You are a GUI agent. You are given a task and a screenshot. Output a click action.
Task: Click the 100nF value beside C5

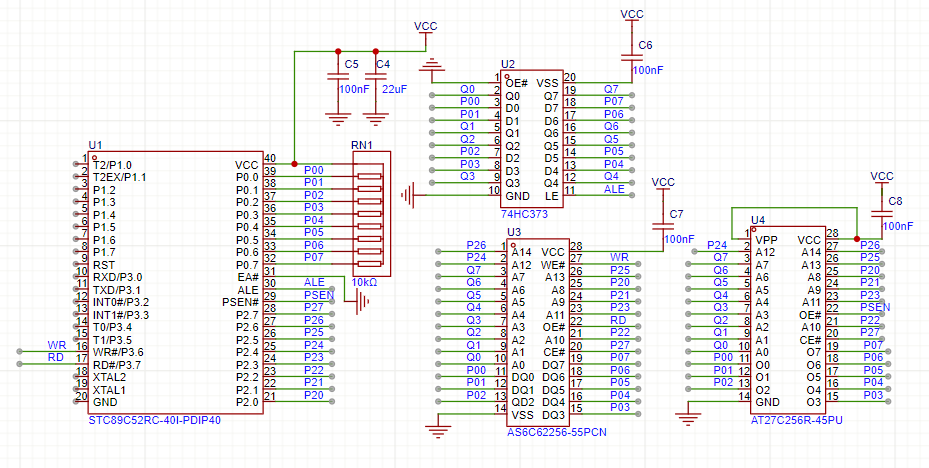click(354, 89)
